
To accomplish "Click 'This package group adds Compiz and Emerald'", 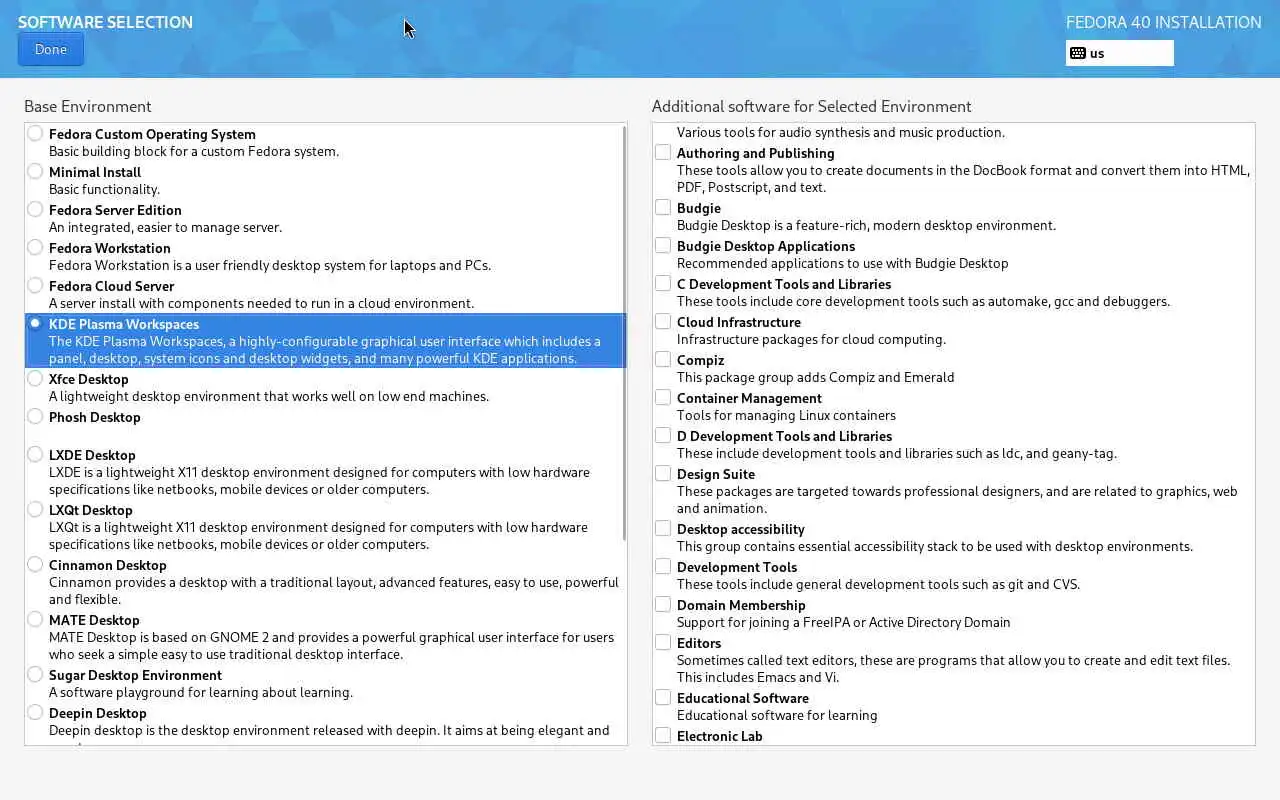I will 816,377.
